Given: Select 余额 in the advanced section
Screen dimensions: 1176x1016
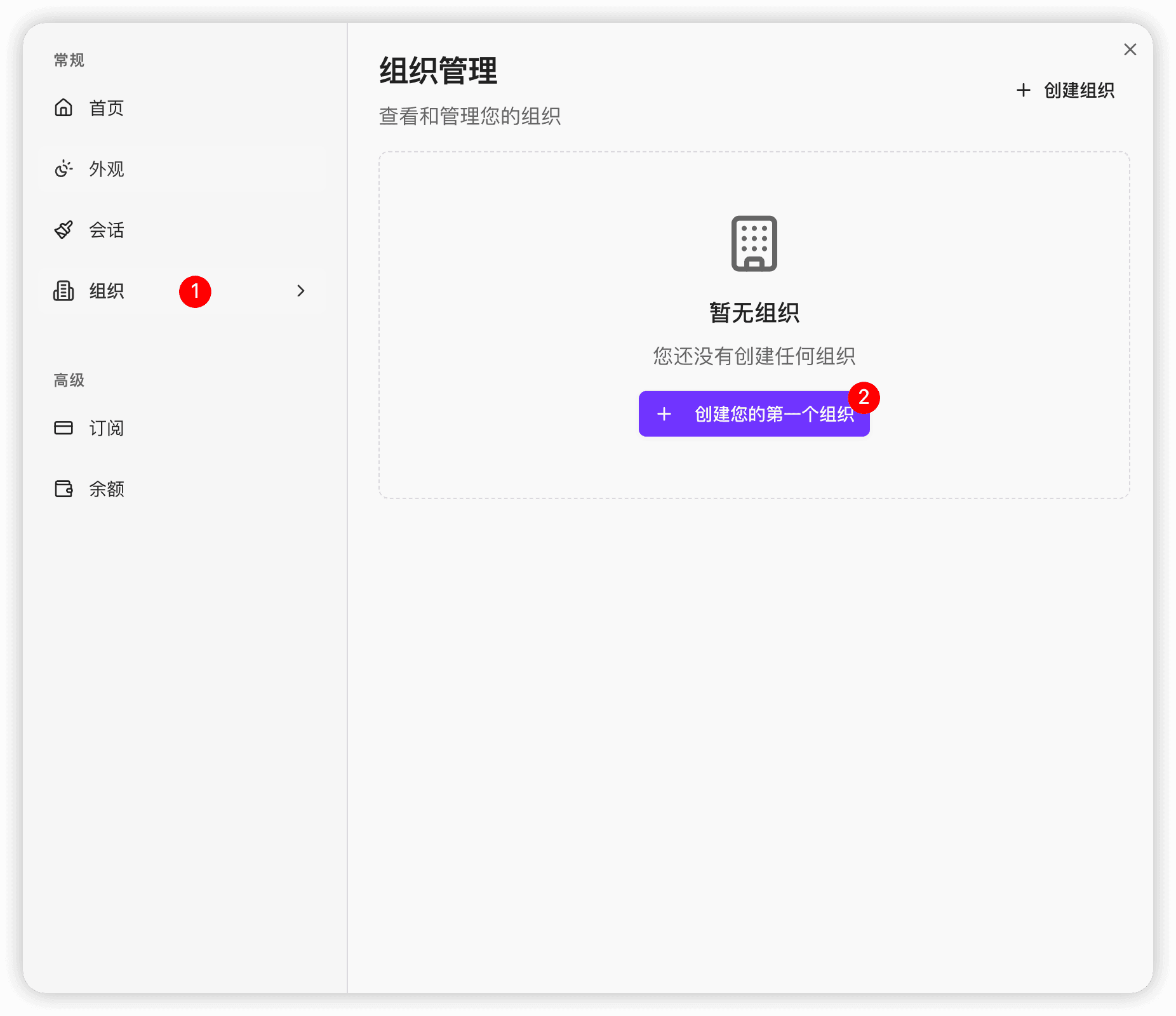Looking at the screenshot, I should 107,489.
